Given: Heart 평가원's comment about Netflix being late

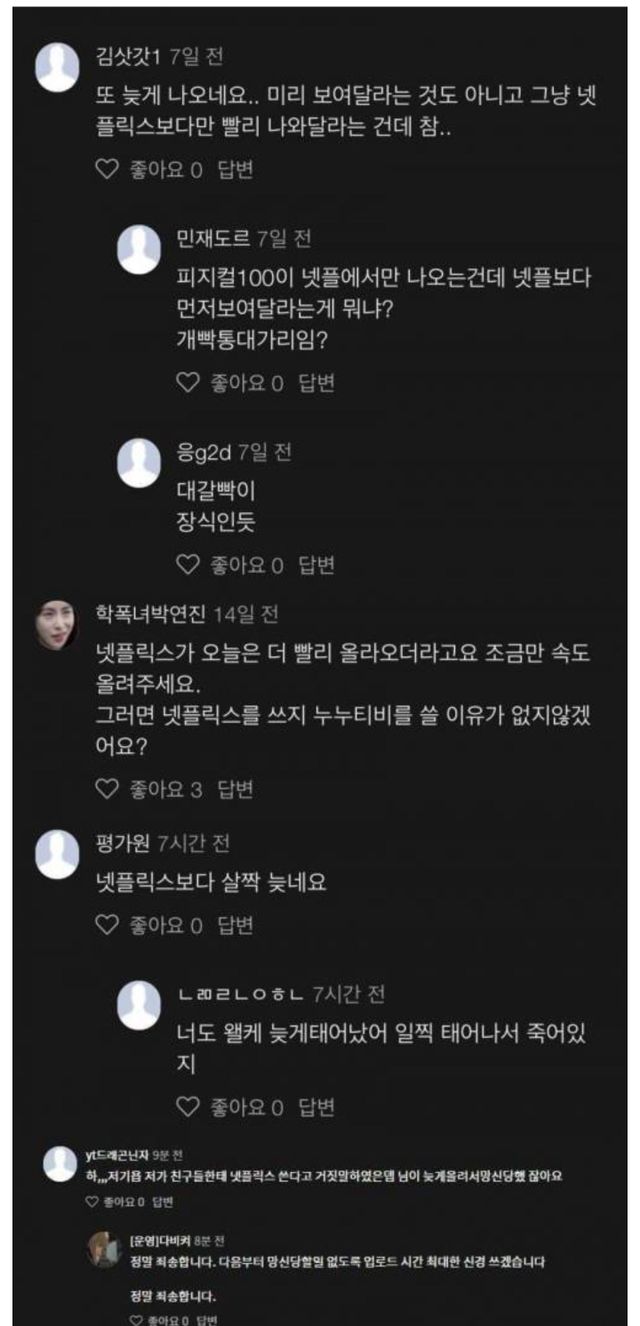Looking at the screenshot, I should pyautogui.click(x=106, y=925).
